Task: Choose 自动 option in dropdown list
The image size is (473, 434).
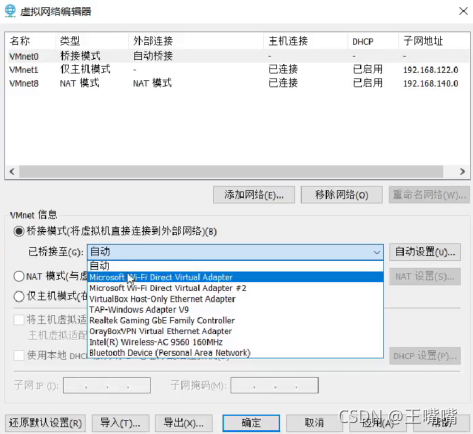Action: [x=235, y=266]
